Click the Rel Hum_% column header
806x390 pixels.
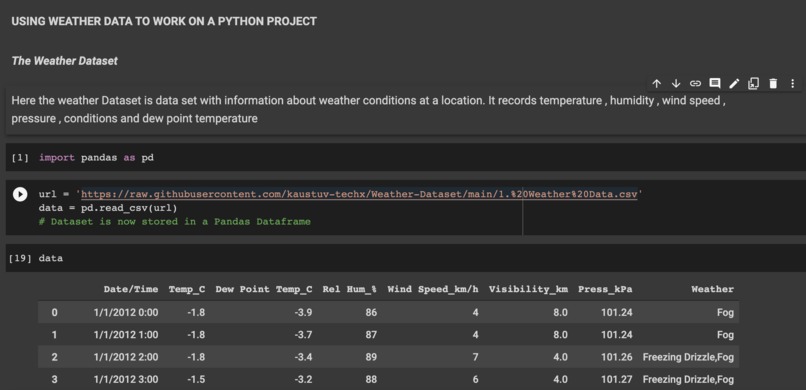pyautogui.click(x=350, y=289)
